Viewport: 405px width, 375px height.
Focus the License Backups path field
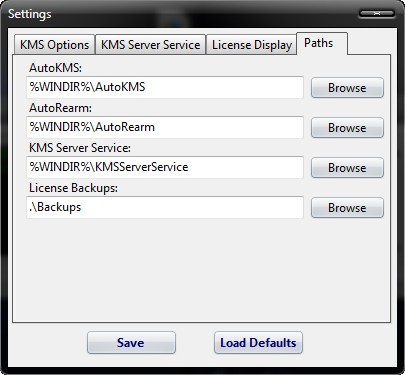[x=165, y=207]
